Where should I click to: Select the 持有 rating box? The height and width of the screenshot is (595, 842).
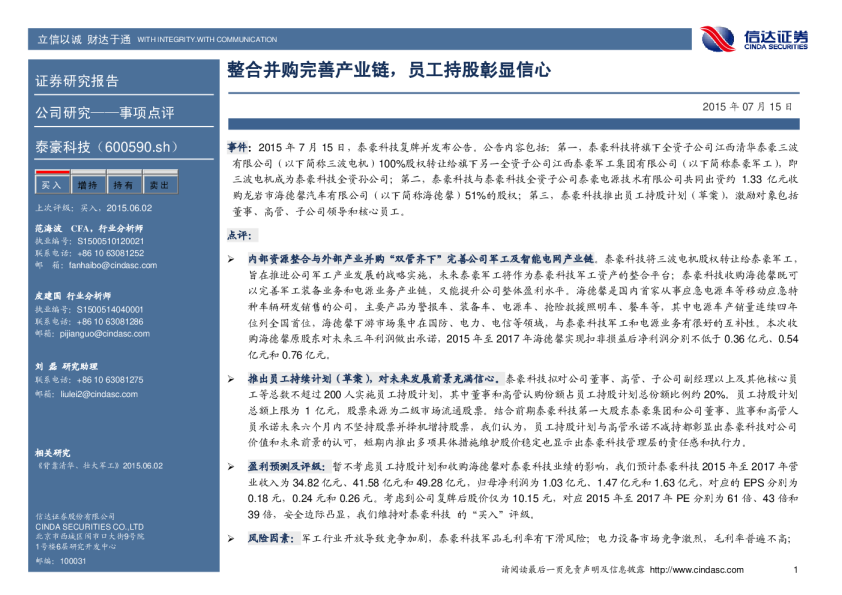click(122, 185)
